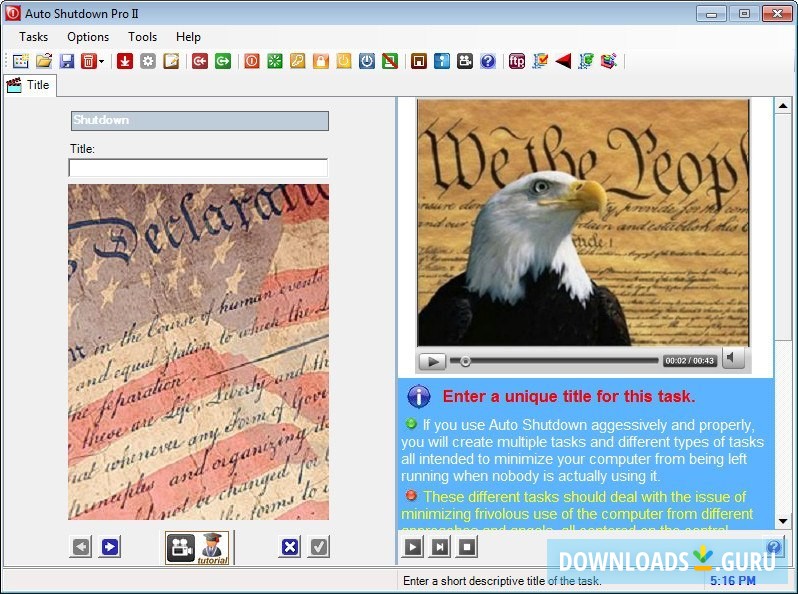Select the Title tab
Viewport: 798px width, 594px height.
click(30, 85)
